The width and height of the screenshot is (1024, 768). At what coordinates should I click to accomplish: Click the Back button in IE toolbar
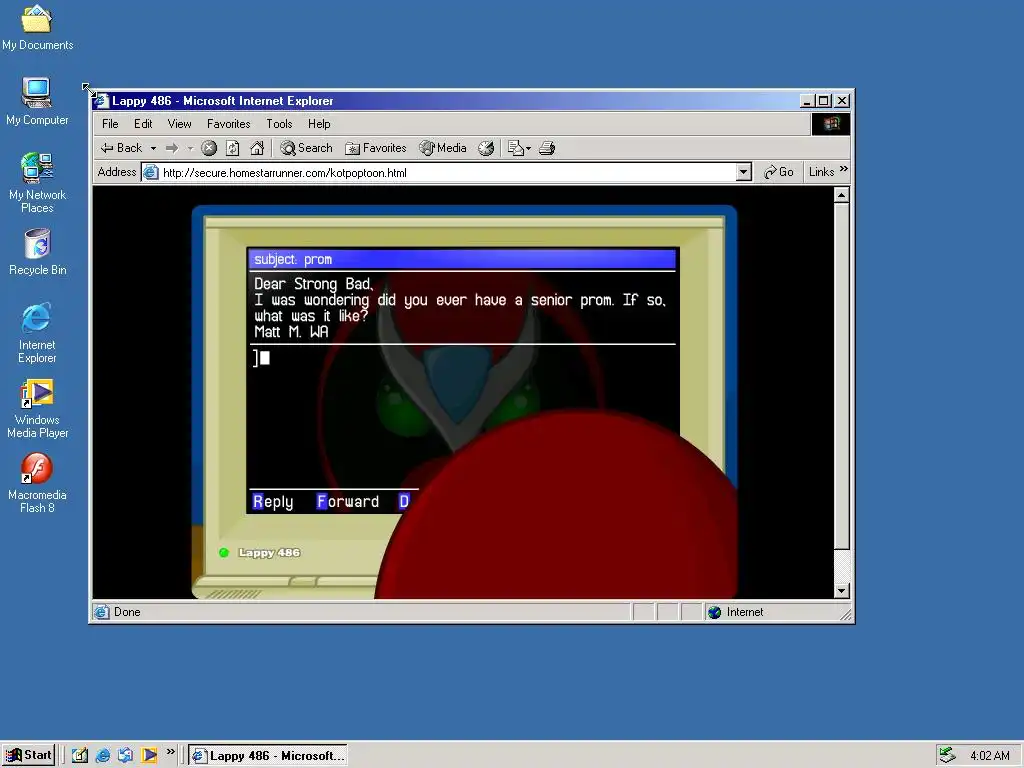coord(121,148)
